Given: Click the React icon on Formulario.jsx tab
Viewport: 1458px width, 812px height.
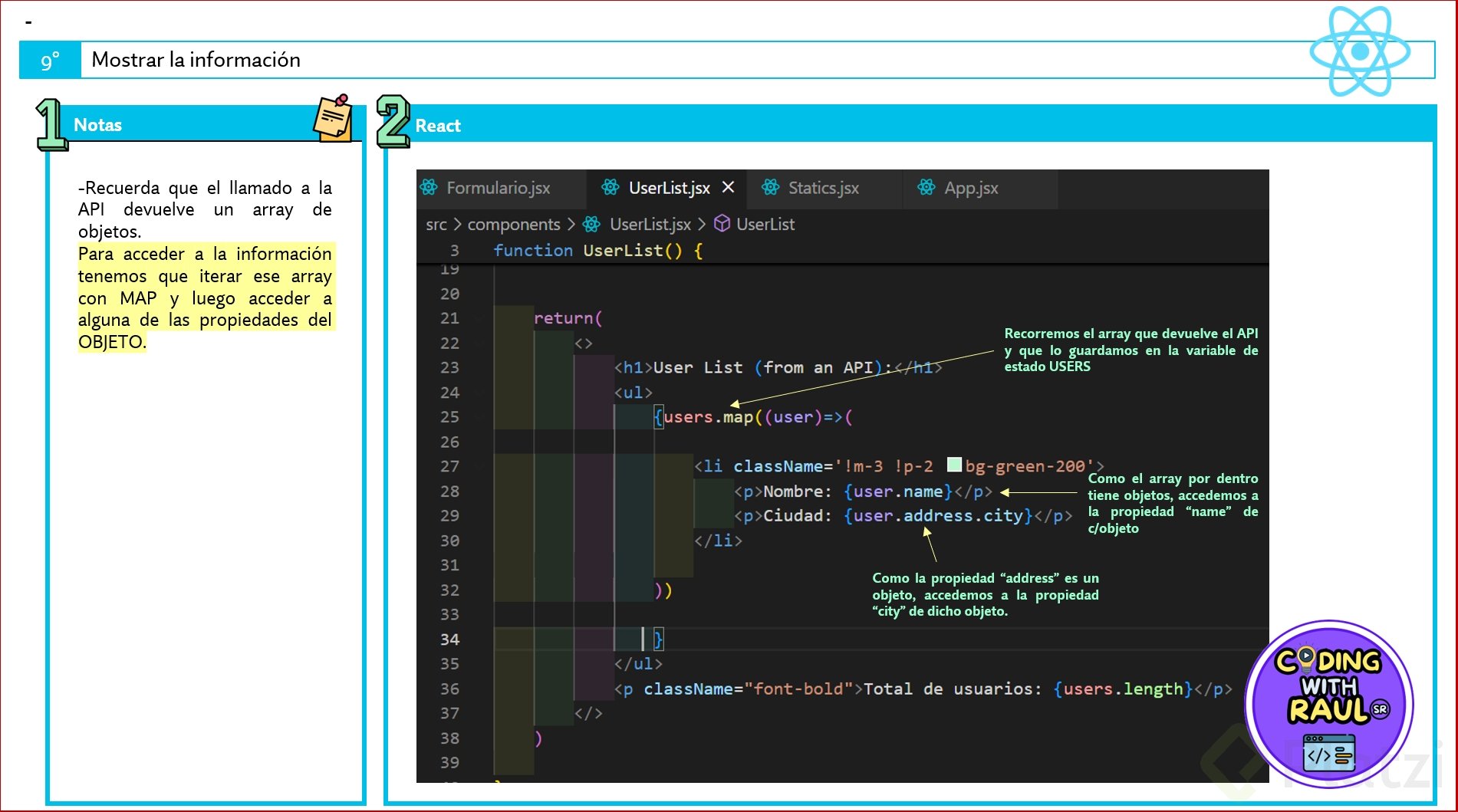Looking at the screenshot, I should [429, 188].
